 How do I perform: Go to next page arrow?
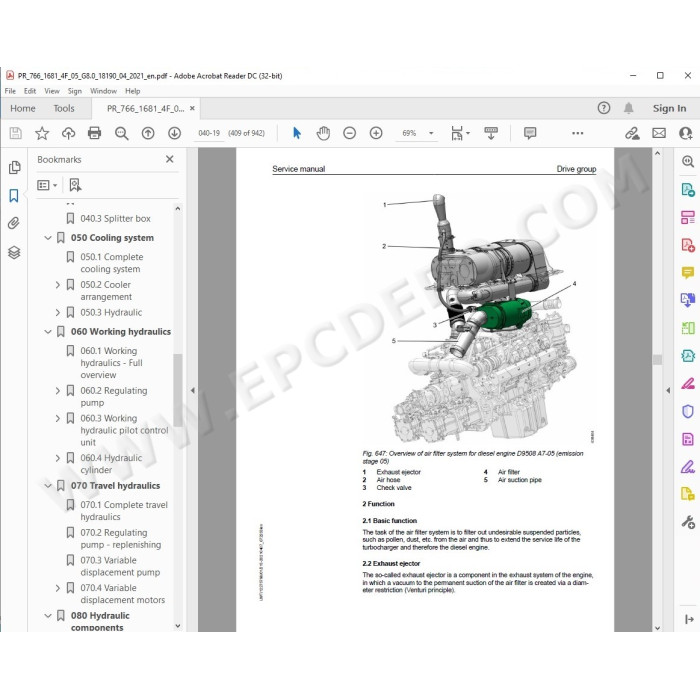175,133
